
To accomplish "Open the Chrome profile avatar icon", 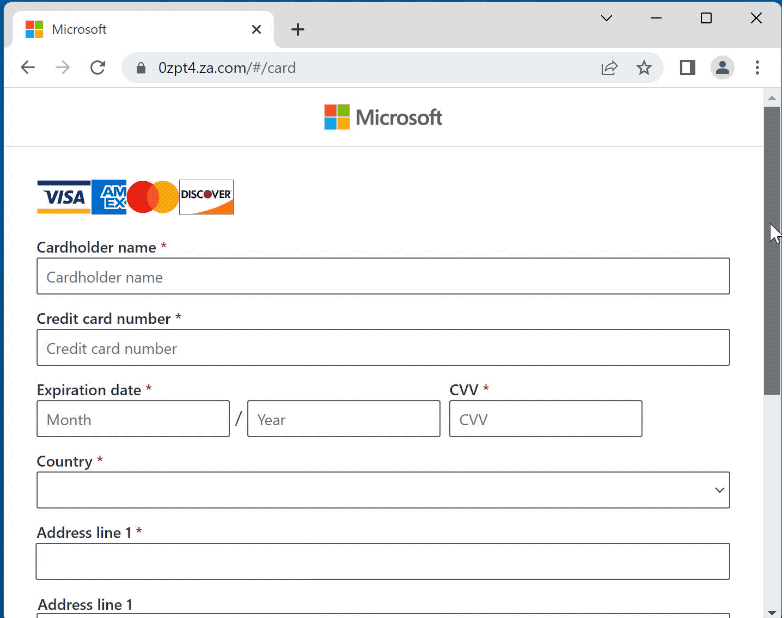I will click(x=722, y=68).
